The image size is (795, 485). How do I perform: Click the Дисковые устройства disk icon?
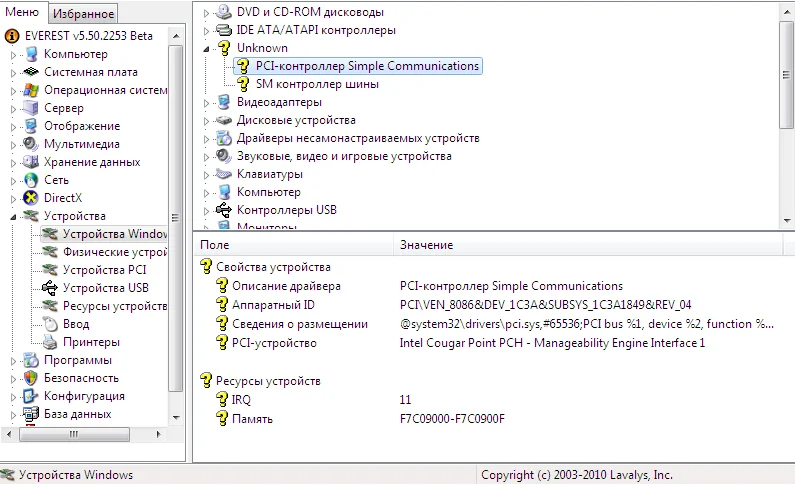(224, 120)
